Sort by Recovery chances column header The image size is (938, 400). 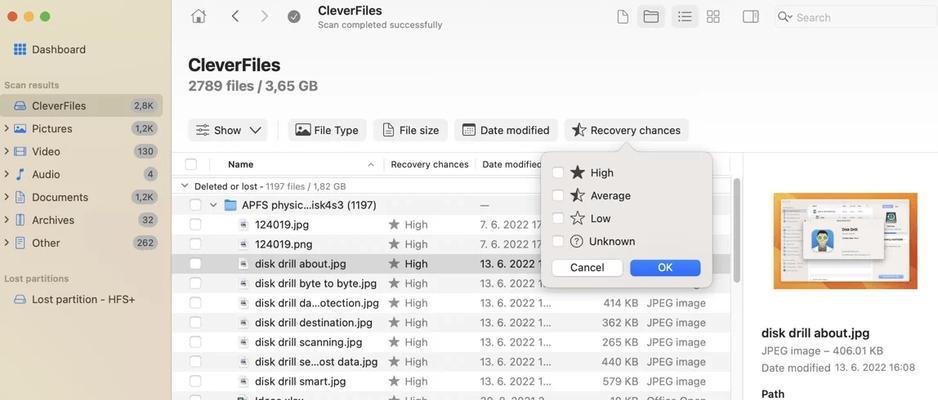coord(430,164)
